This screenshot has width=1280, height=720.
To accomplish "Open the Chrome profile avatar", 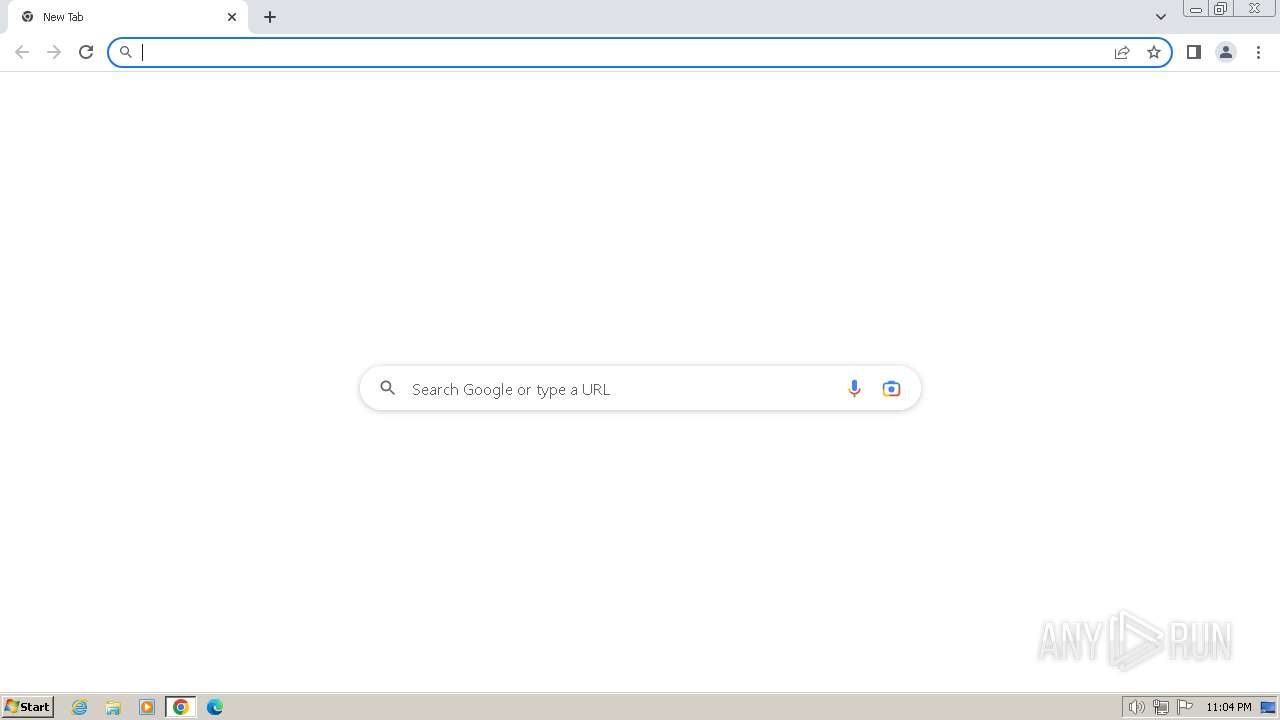I will (x=1226, y=52).
